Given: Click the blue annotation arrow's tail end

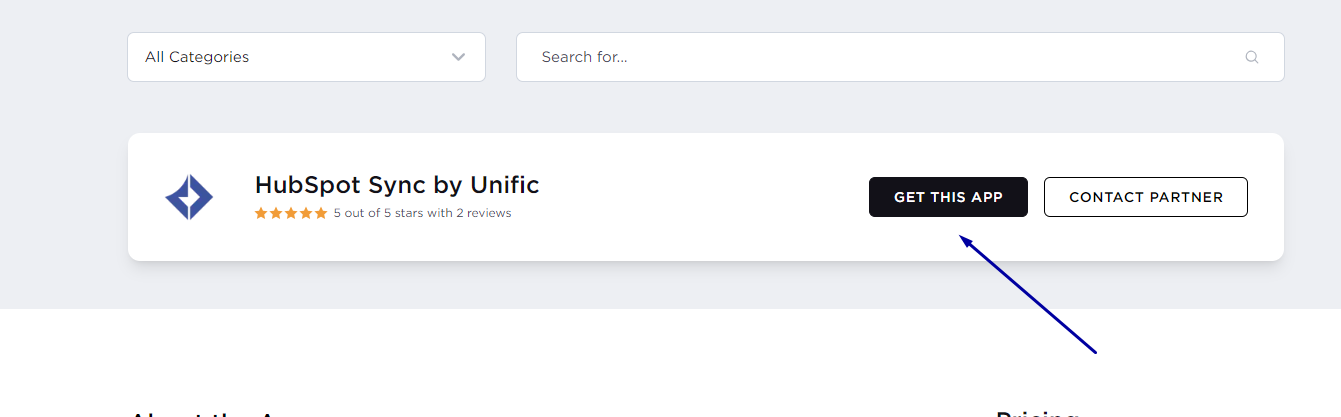Looking at the screenshot, I should point(1096,352).
